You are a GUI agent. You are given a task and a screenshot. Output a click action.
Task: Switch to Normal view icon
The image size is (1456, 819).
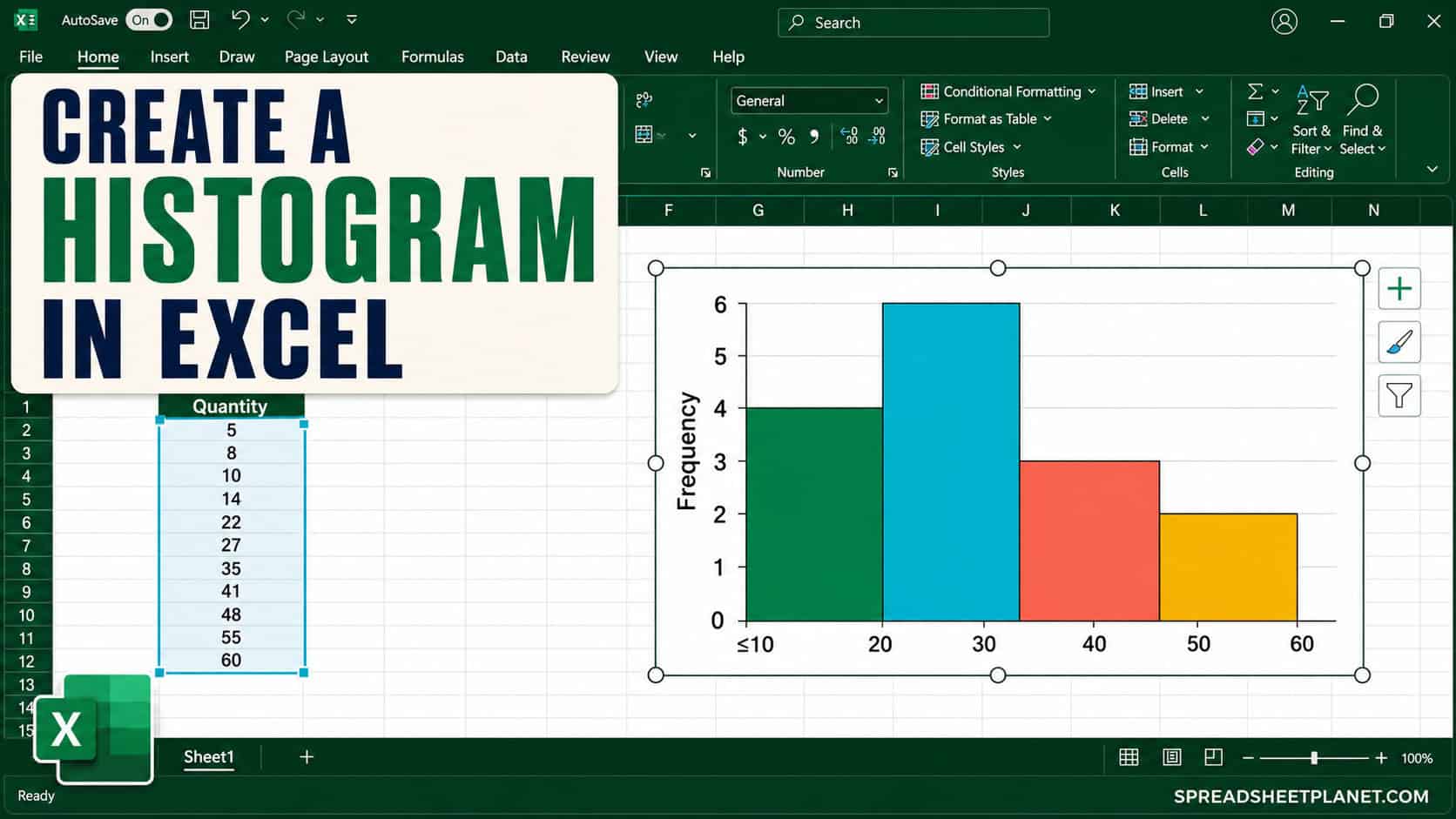click(x=1129, y=757)
